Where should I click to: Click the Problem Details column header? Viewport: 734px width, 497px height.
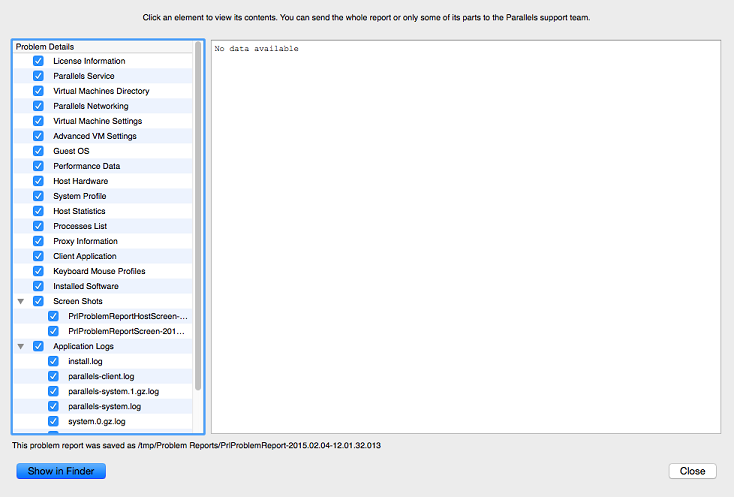pyautogui.click(x=103, y=46)
